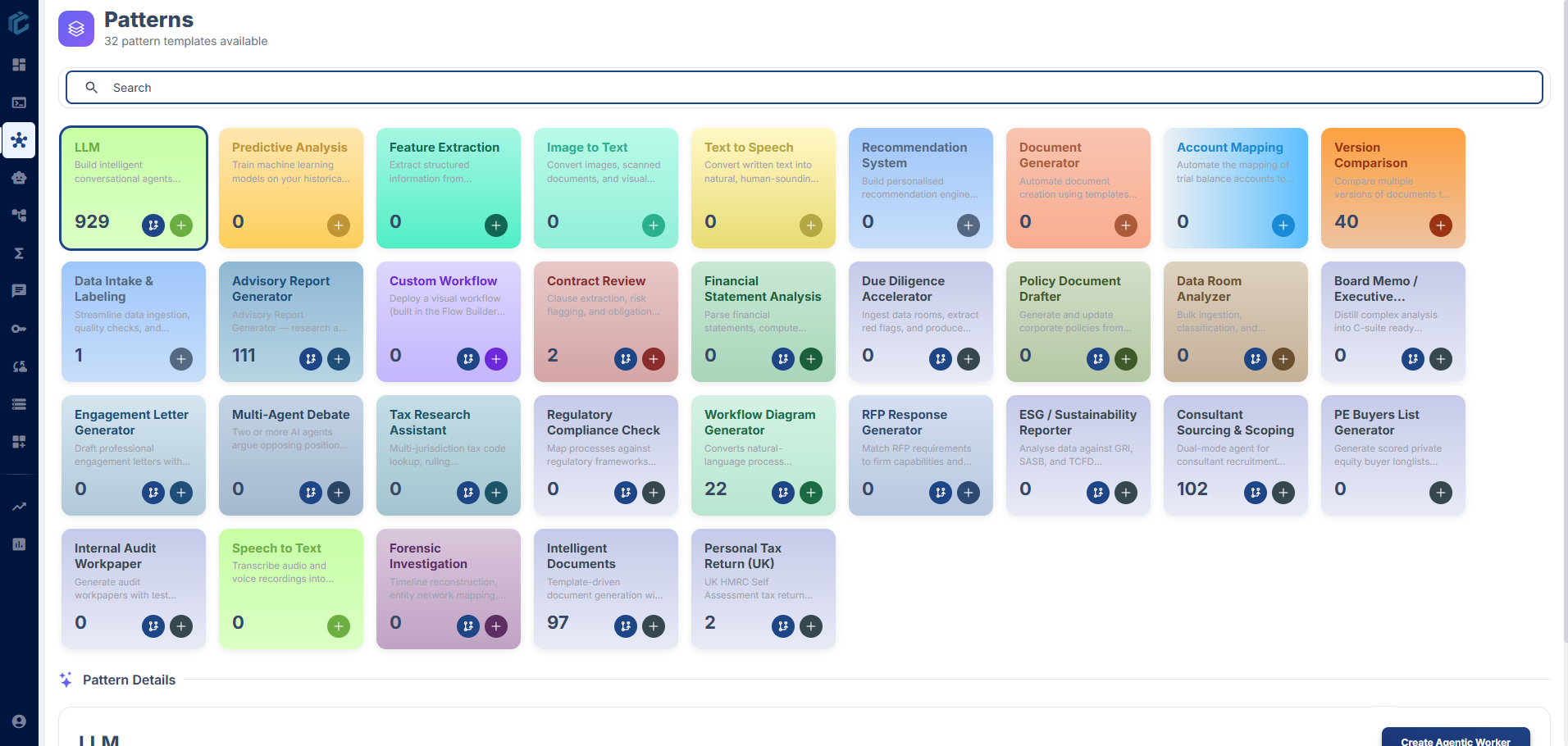
Task: Click the count "929" on the LLM card
Action: 92,221
